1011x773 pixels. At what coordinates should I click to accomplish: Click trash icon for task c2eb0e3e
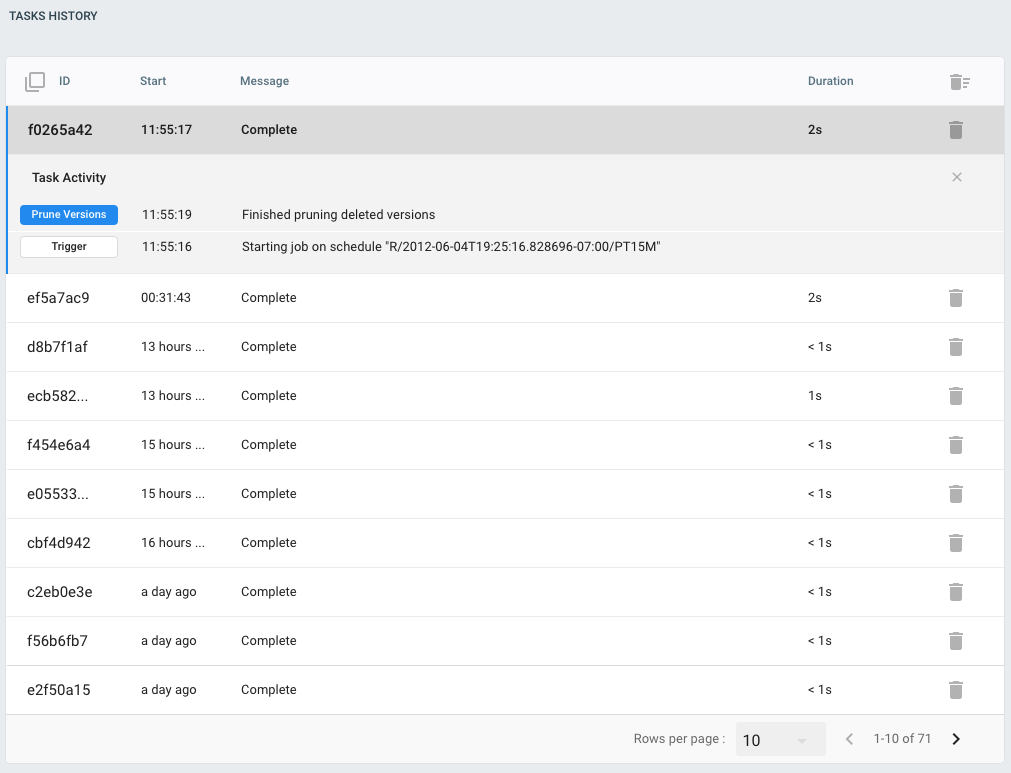(x=955, y=592)
